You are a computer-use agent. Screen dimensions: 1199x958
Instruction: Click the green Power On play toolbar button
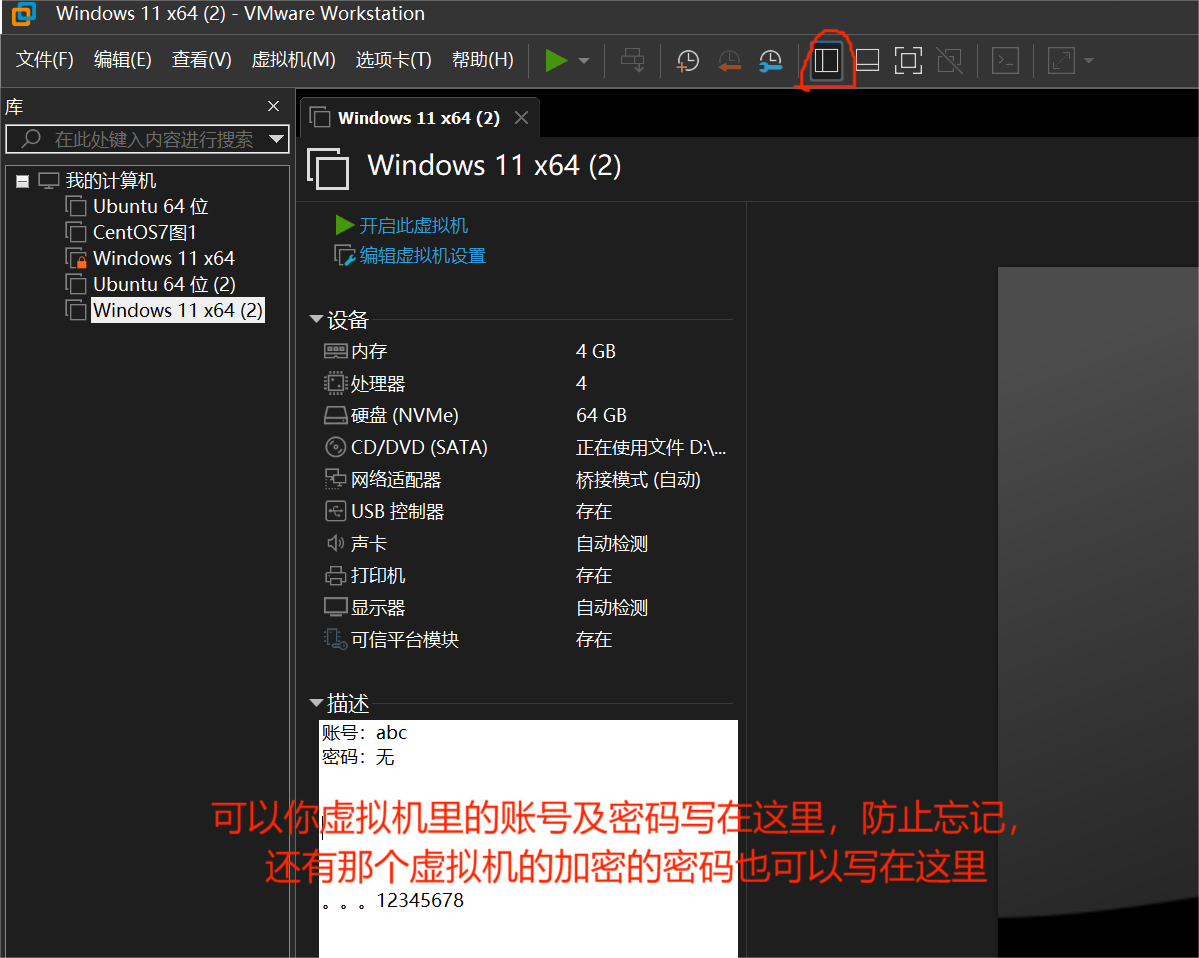[556, 60]
